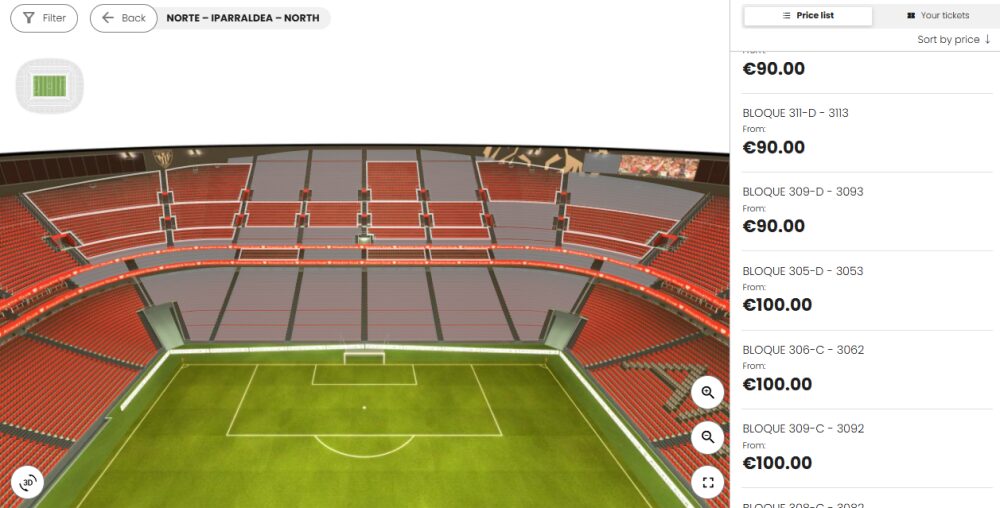
Task: Click the funnel icon in Filter
Action: tap(29, 18)
